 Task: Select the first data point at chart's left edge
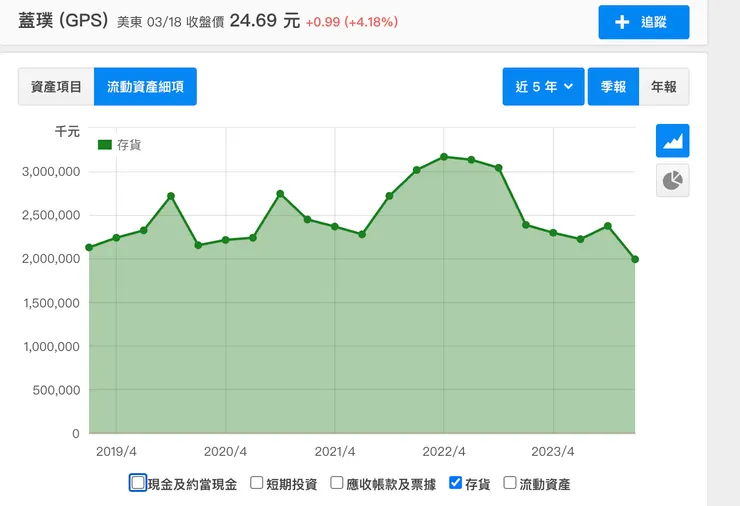[89, 247]
